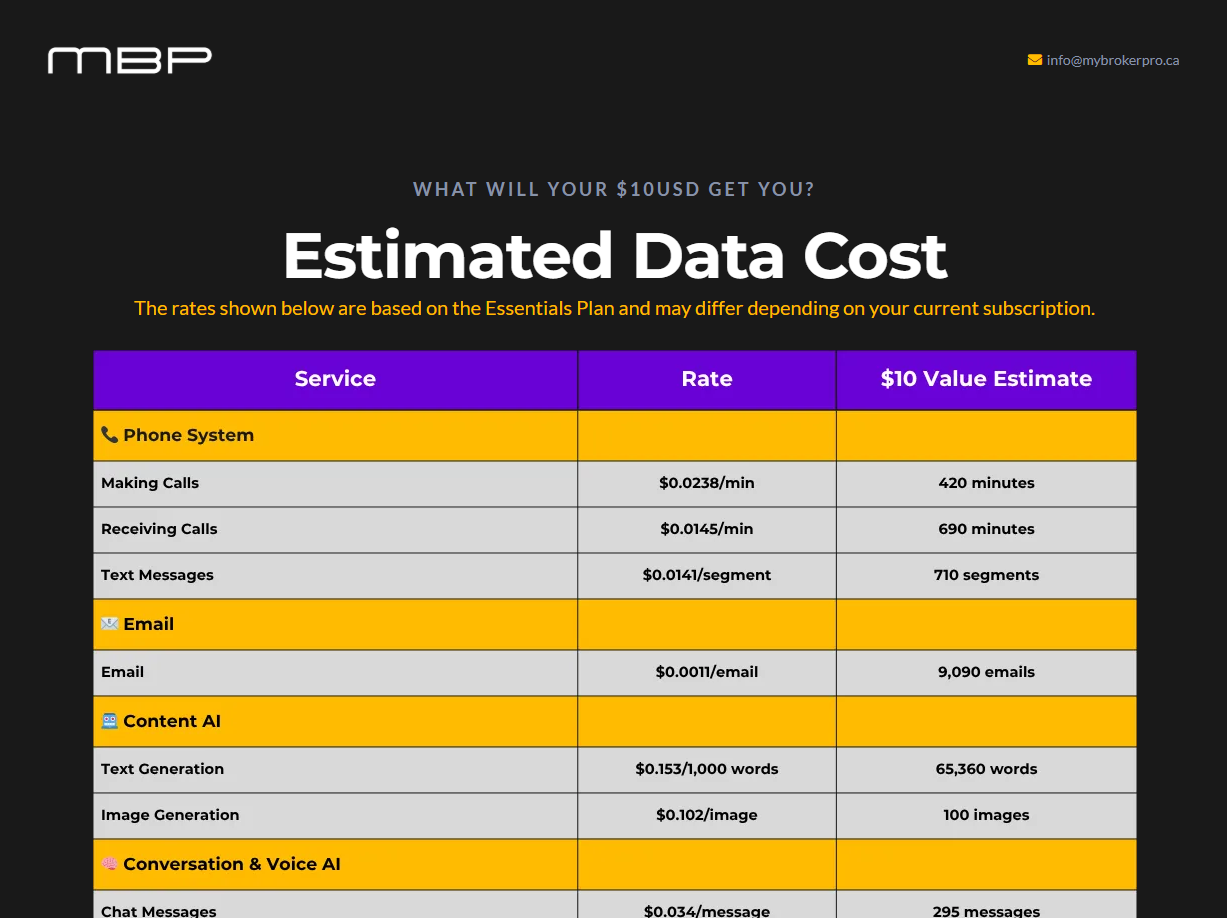
Task: Click the Content AI section heading
Action: click(172, 721)
